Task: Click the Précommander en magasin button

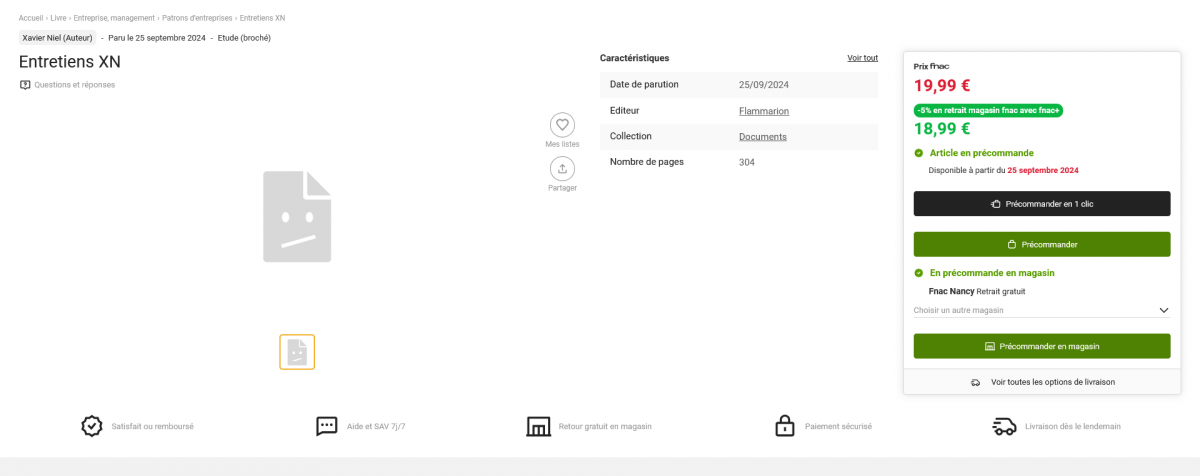Action: (x=1042, y=346)
